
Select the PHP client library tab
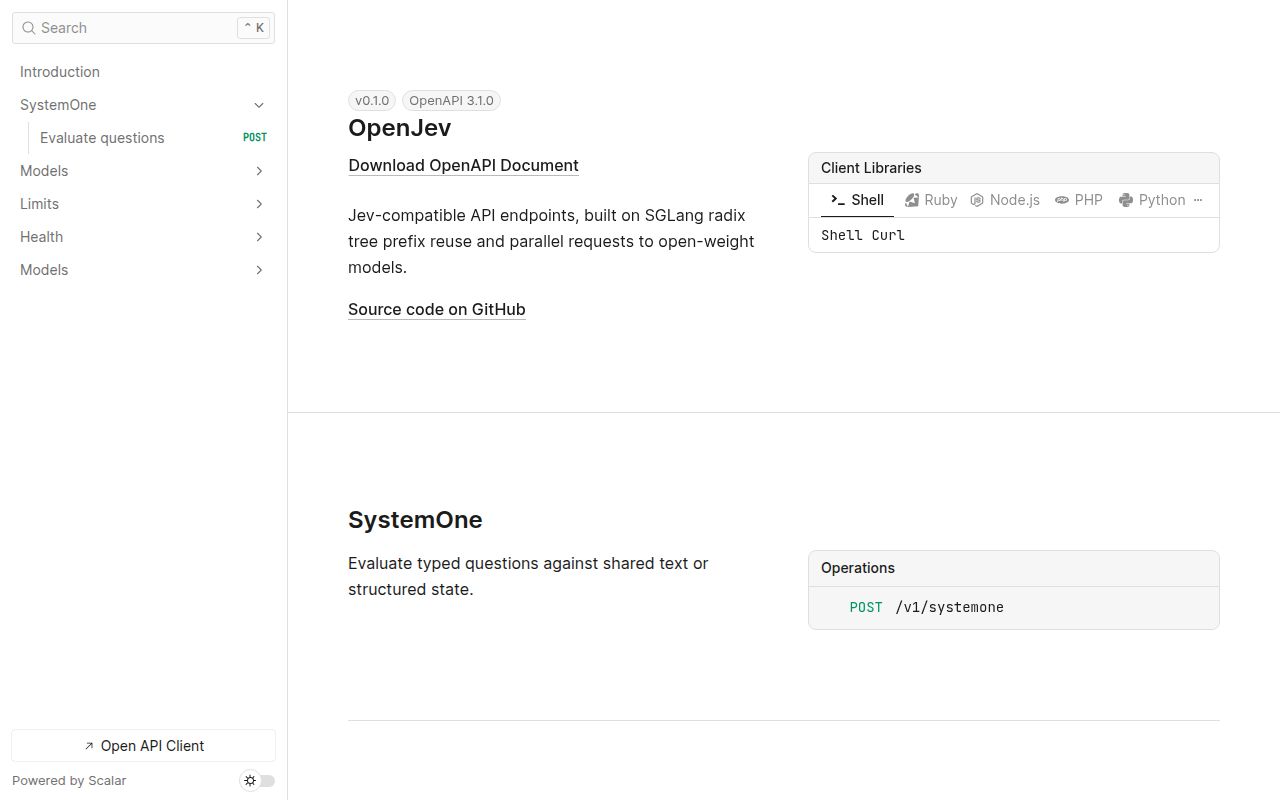coord(1079,200)
